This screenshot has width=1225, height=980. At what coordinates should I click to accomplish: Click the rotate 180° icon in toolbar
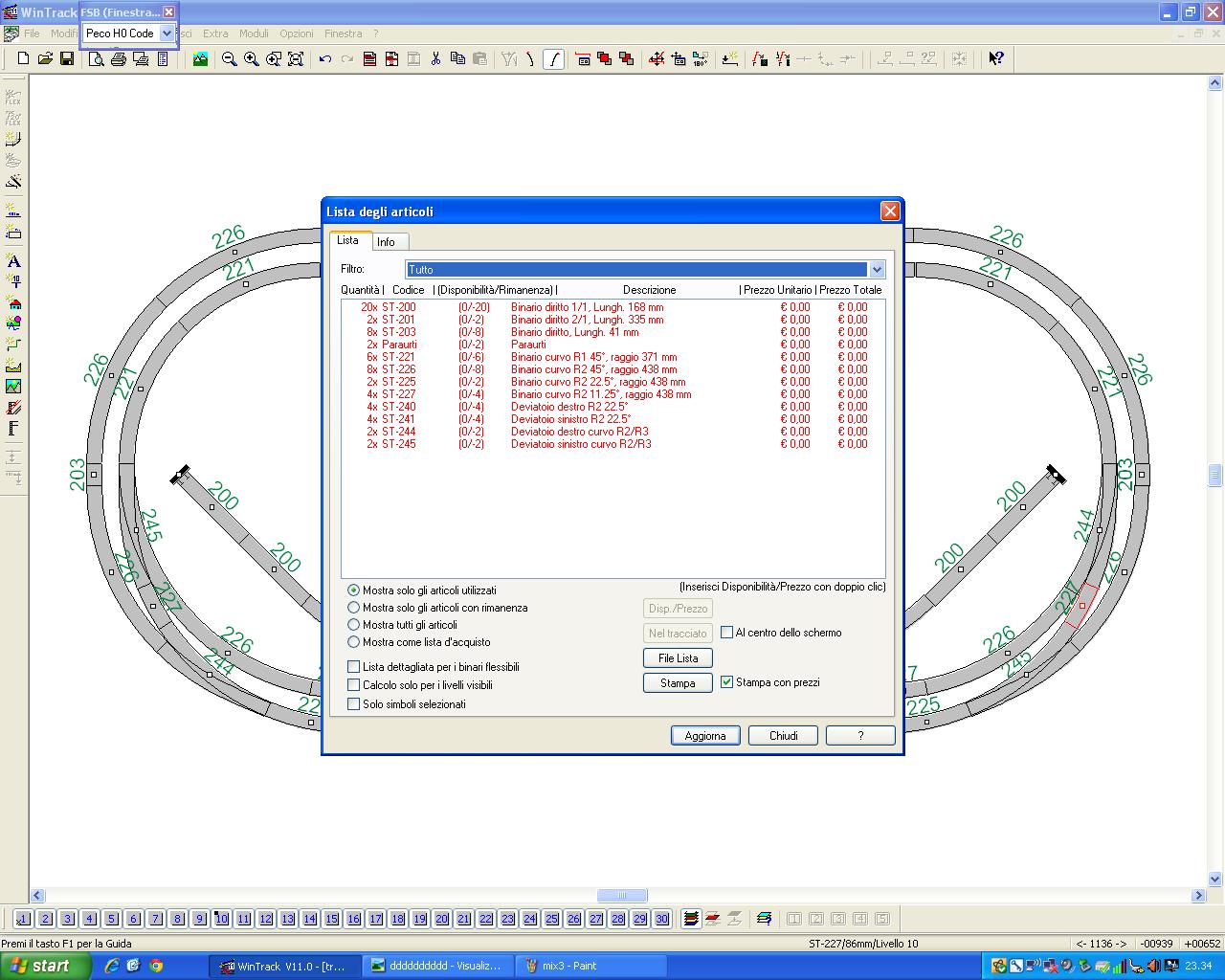coord(701,59)
